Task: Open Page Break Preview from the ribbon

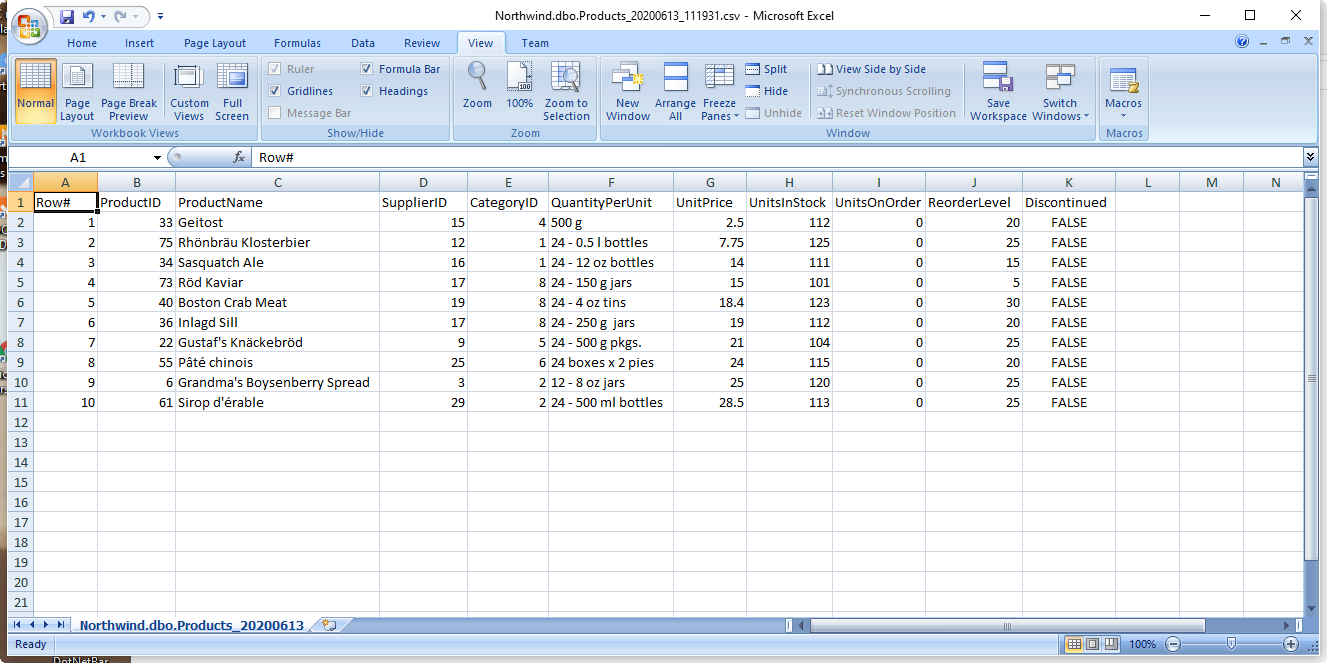Action: (x=129, y=91)
